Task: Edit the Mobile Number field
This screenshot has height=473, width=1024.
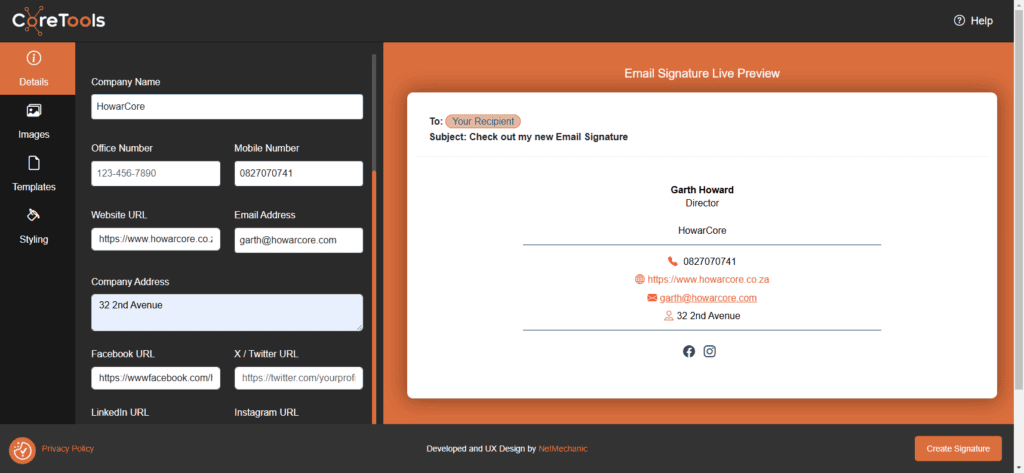Action: click(x=298, y=174)
